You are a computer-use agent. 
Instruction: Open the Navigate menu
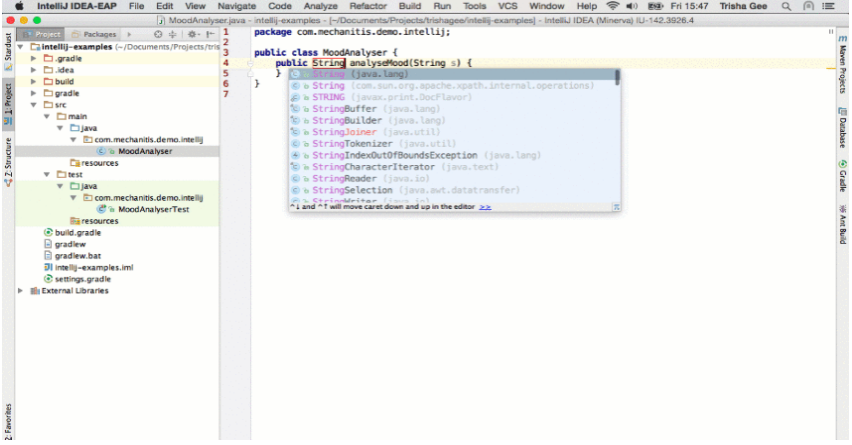pos(236,6)
